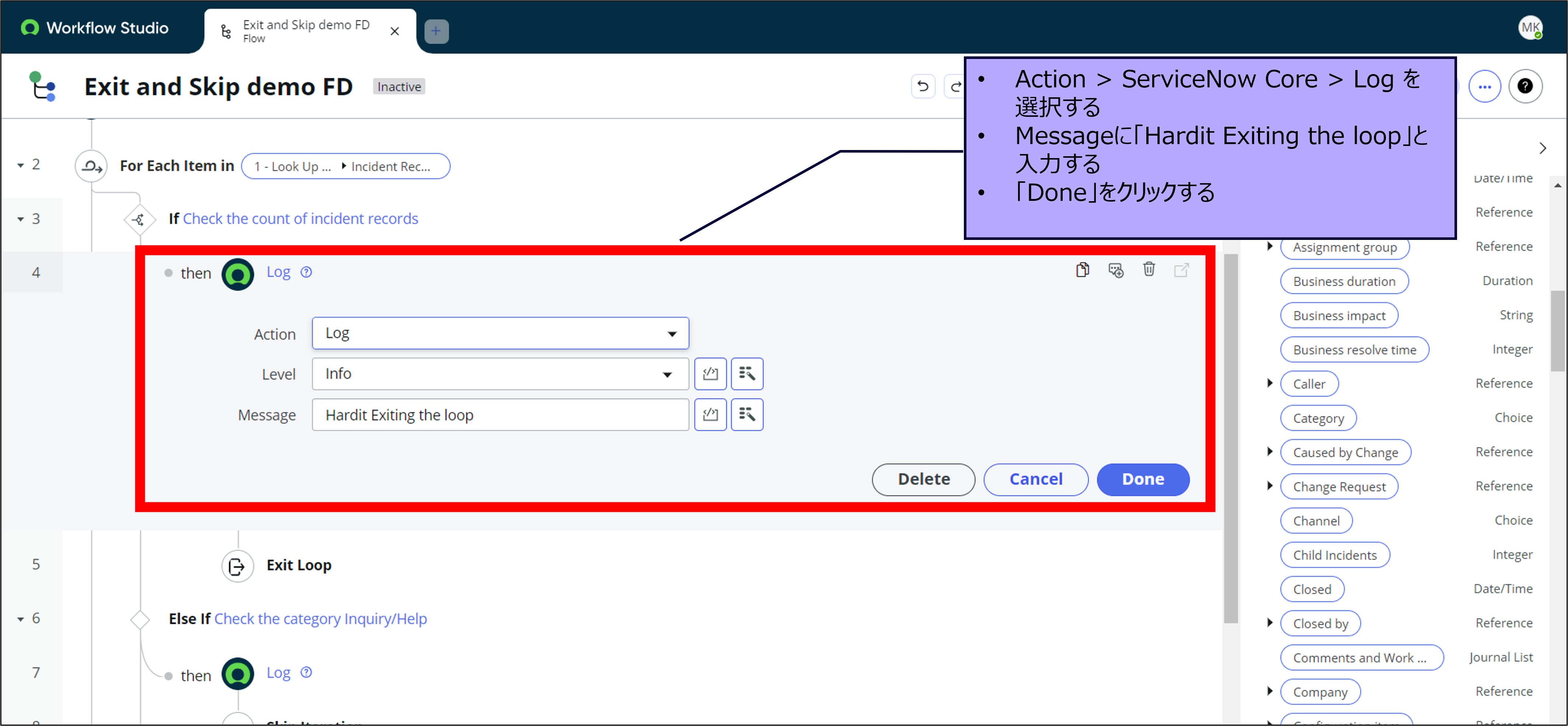This screenshot has width=1568, height=726.
Task: Click the add comment icon on Log action
Action: coord(1116,270)
